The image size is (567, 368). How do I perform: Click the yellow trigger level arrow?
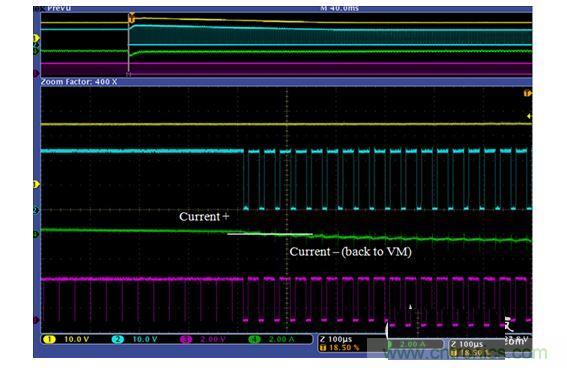529,116
